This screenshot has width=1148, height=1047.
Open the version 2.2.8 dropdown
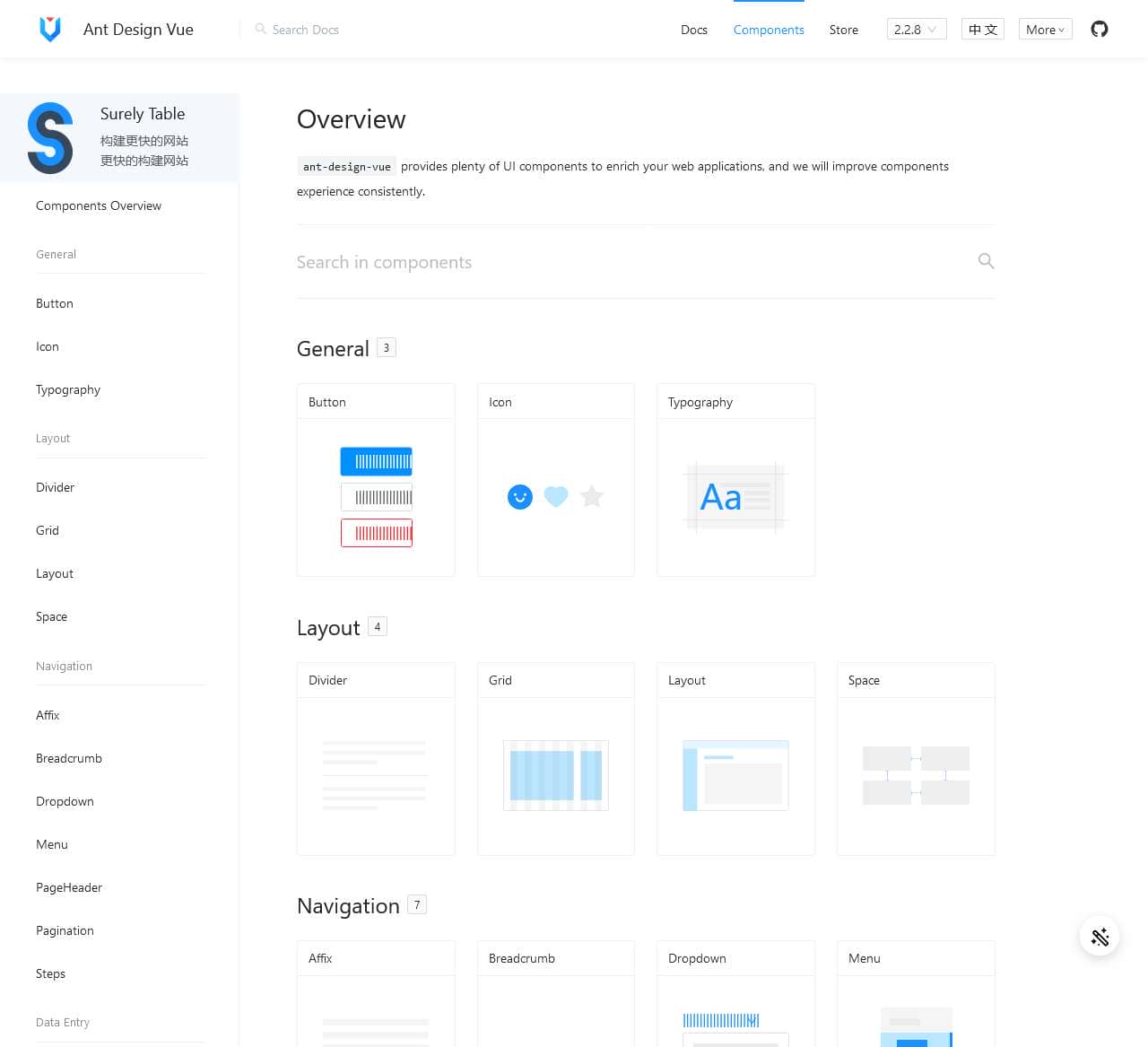917,30
